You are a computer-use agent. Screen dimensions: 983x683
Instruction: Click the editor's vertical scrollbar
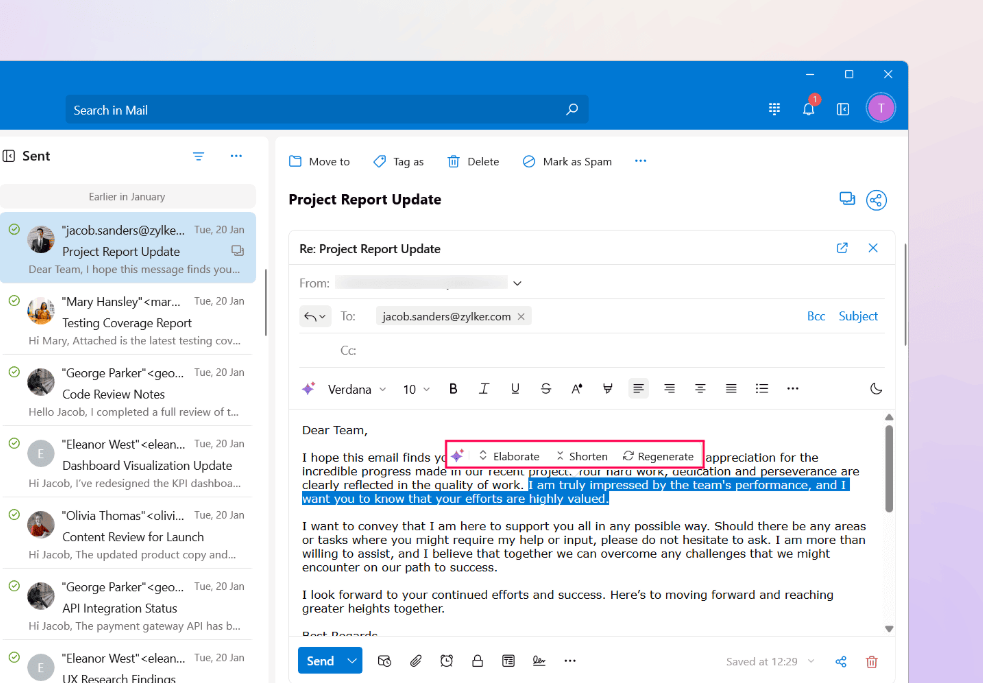tap(889, 470)
